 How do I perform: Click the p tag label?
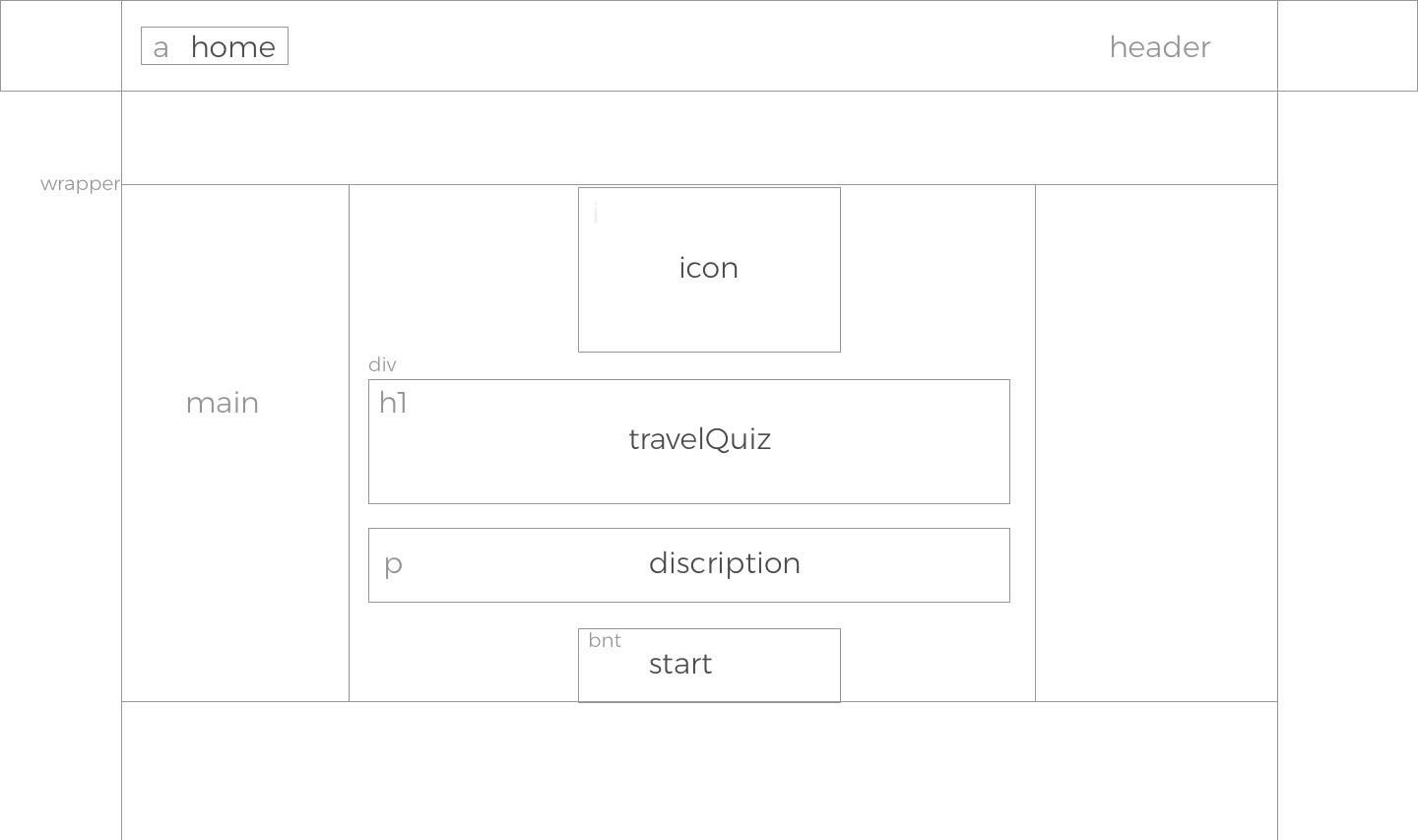tap(393, 564)
